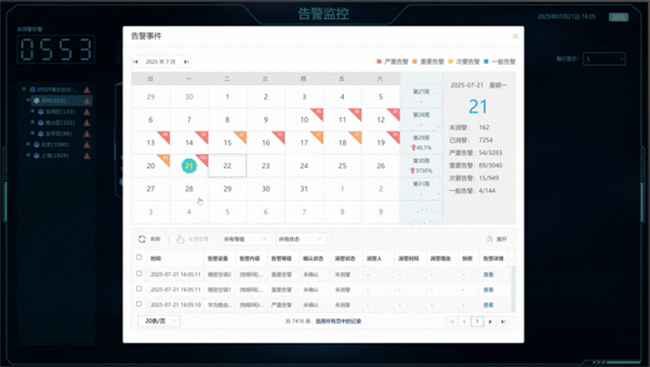Jump to last page of alarm table
The height and width of the screenshot is (367, 650).
503,321
